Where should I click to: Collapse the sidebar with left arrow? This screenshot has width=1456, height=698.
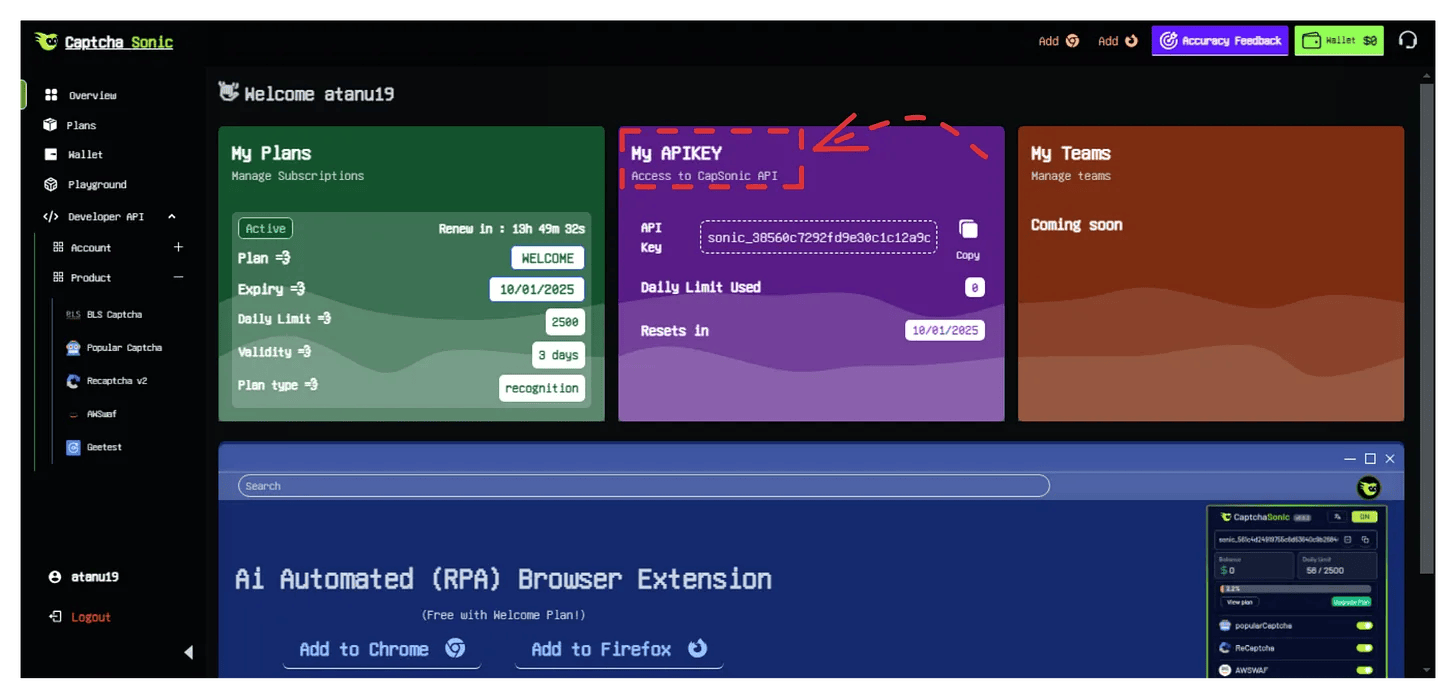(x=188, y=652)
